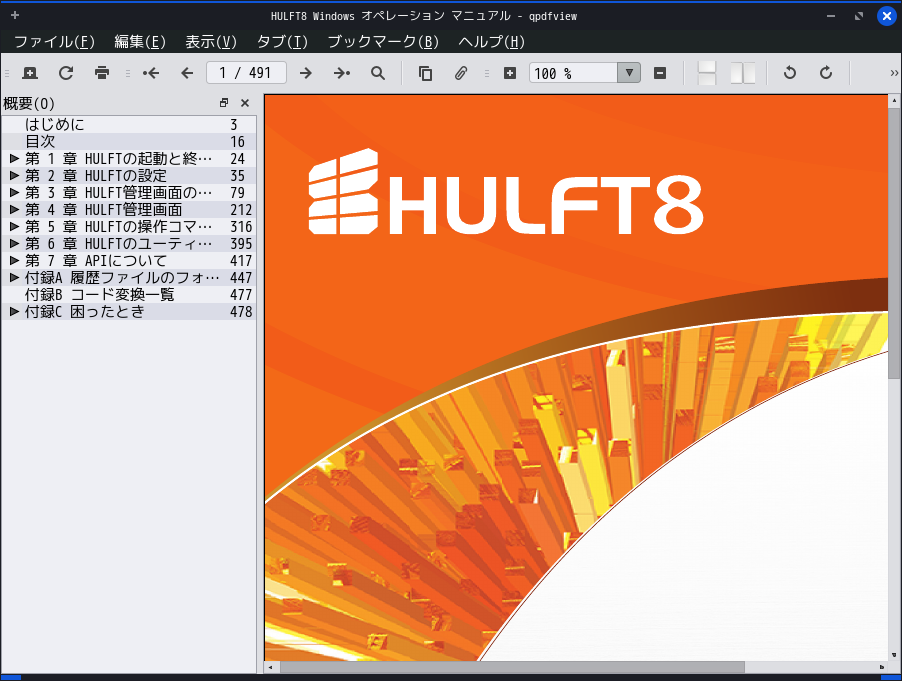Expand 第 4 章 HULFT管理画面 entry
The image size is (902, 681).
[14, 209]
